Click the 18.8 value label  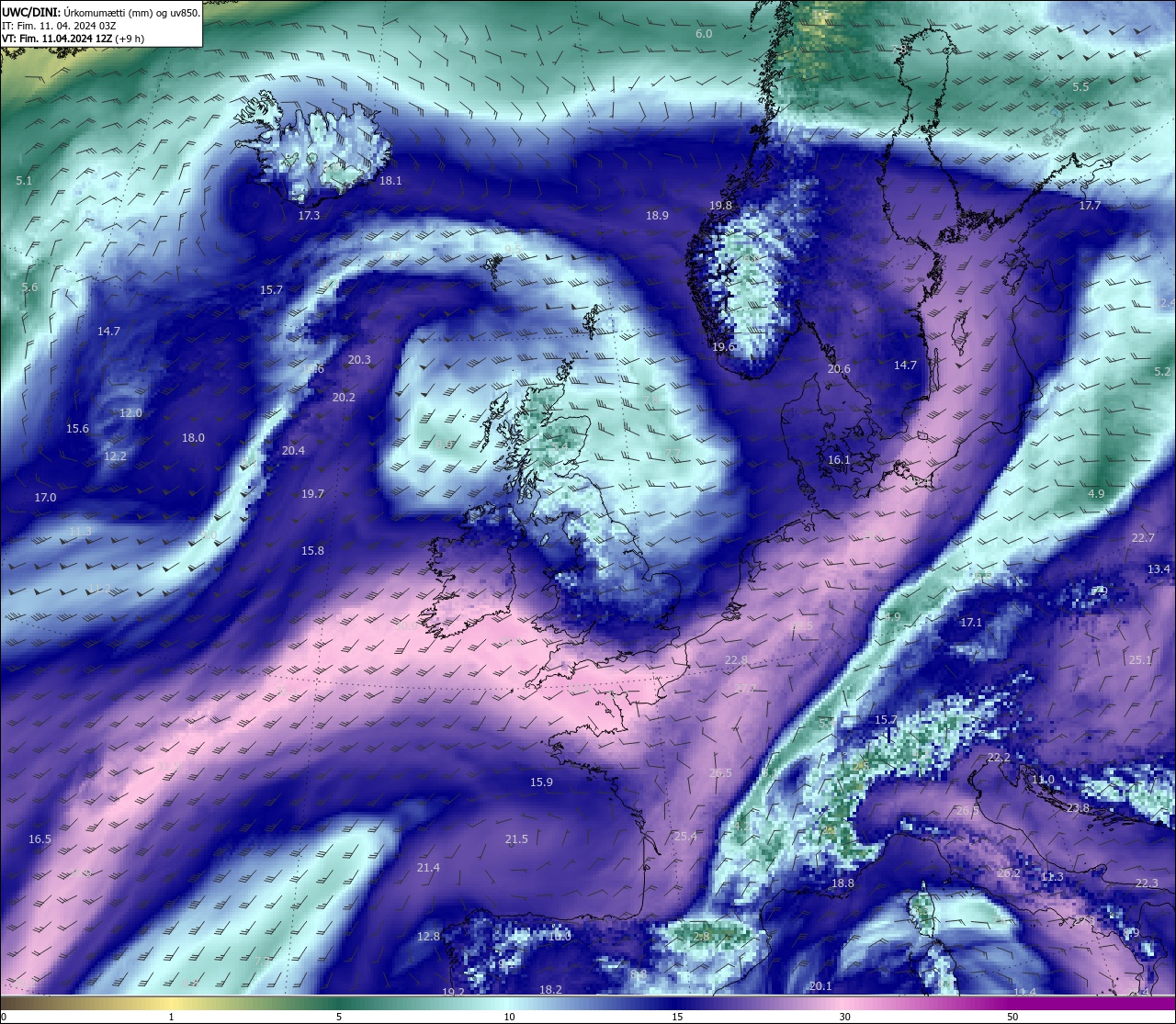[x=842, y=883]
